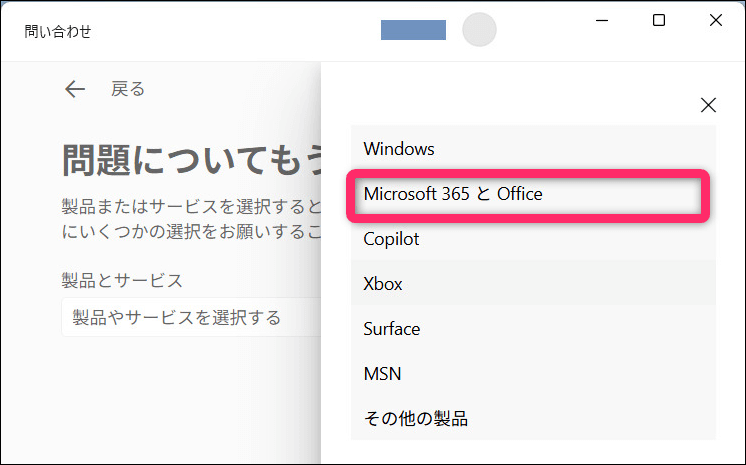Click the 戻る back label
The width and height of the screenshot is (746, 465).
[x=128, y=89]
